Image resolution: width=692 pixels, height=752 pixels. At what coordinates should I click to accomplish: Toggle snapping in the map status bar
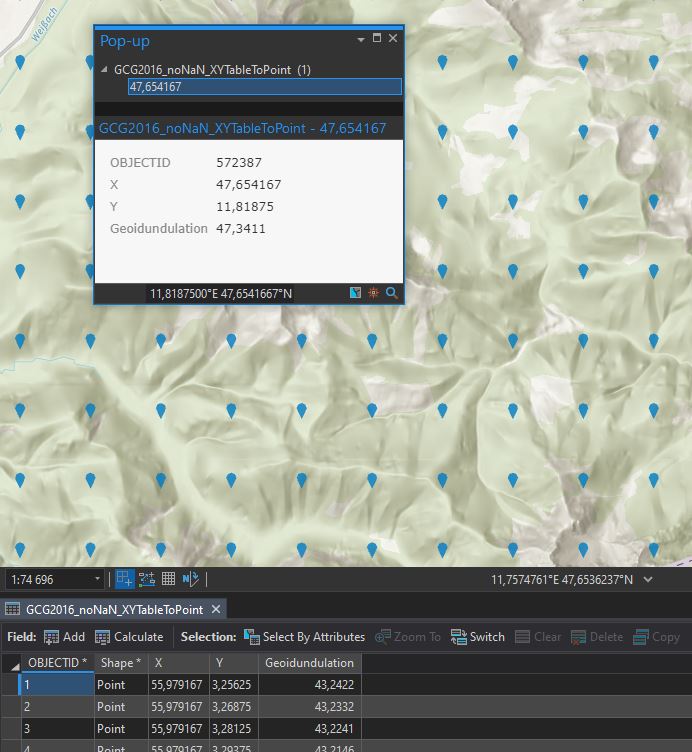click(x=125, y=579)
